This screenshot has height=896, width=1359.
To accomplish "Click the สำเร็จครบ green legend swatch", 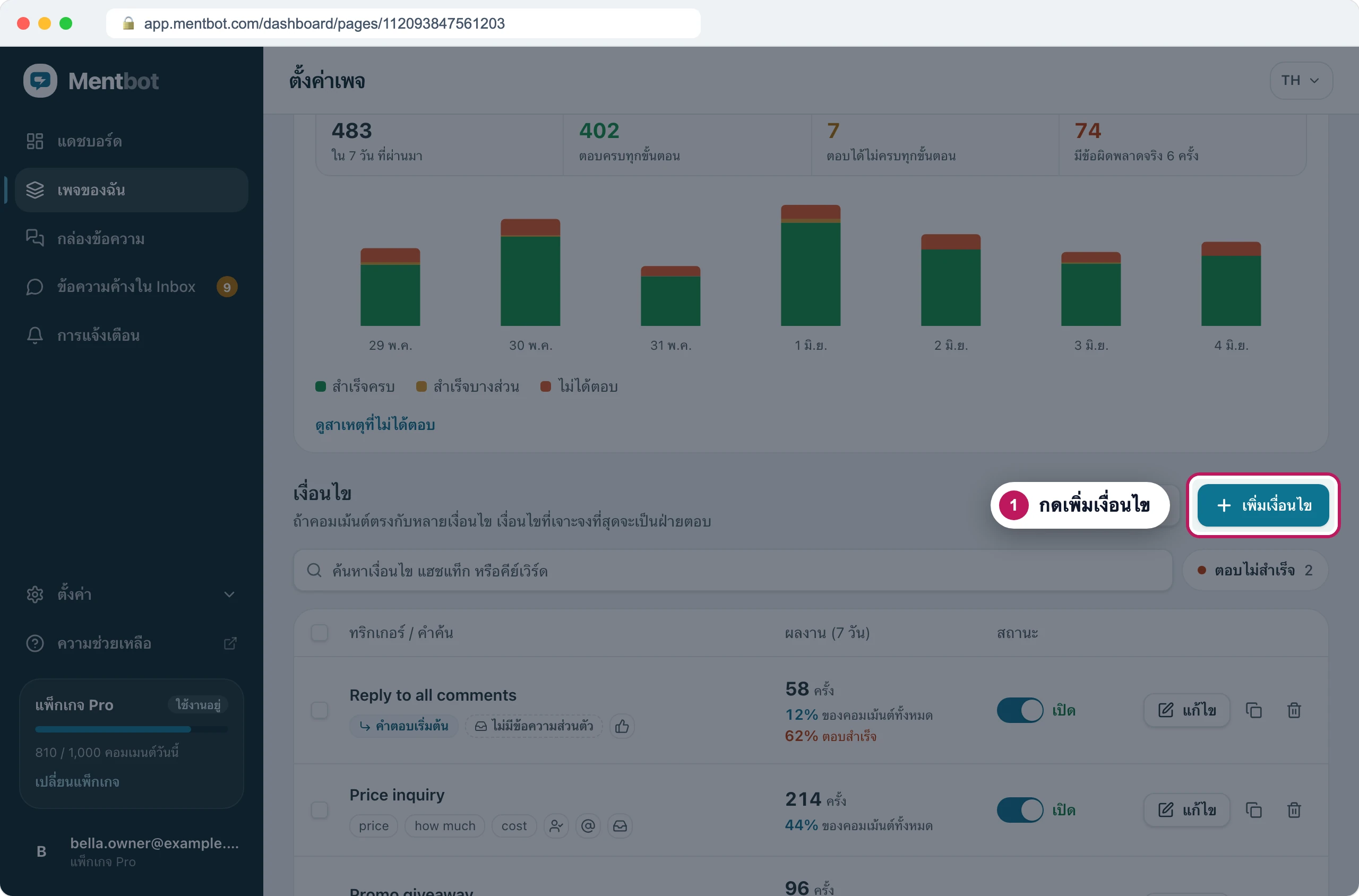I will click(321, 387).
